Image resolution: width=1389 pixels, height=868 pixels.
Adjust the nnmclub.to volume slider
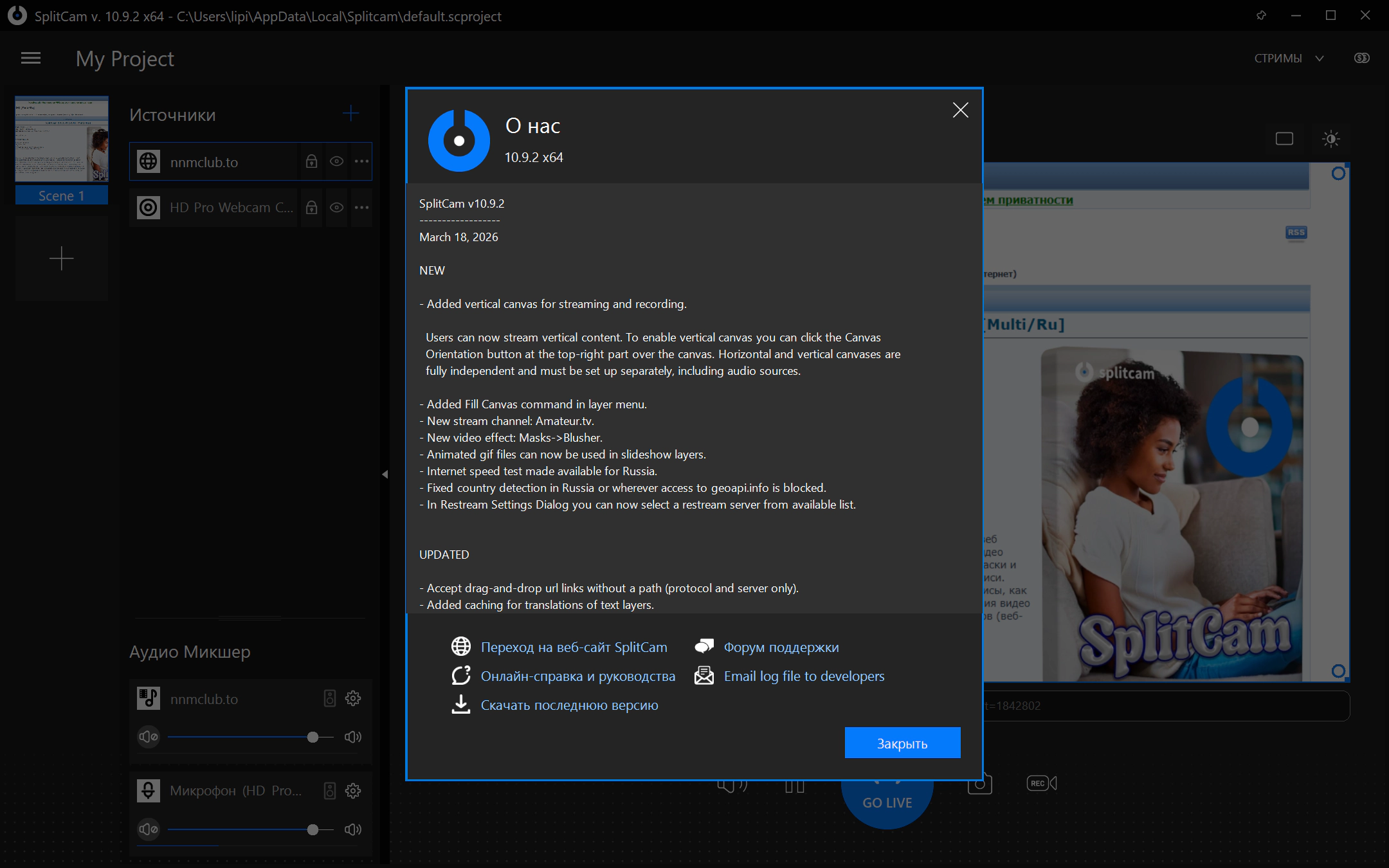point(313,737)
